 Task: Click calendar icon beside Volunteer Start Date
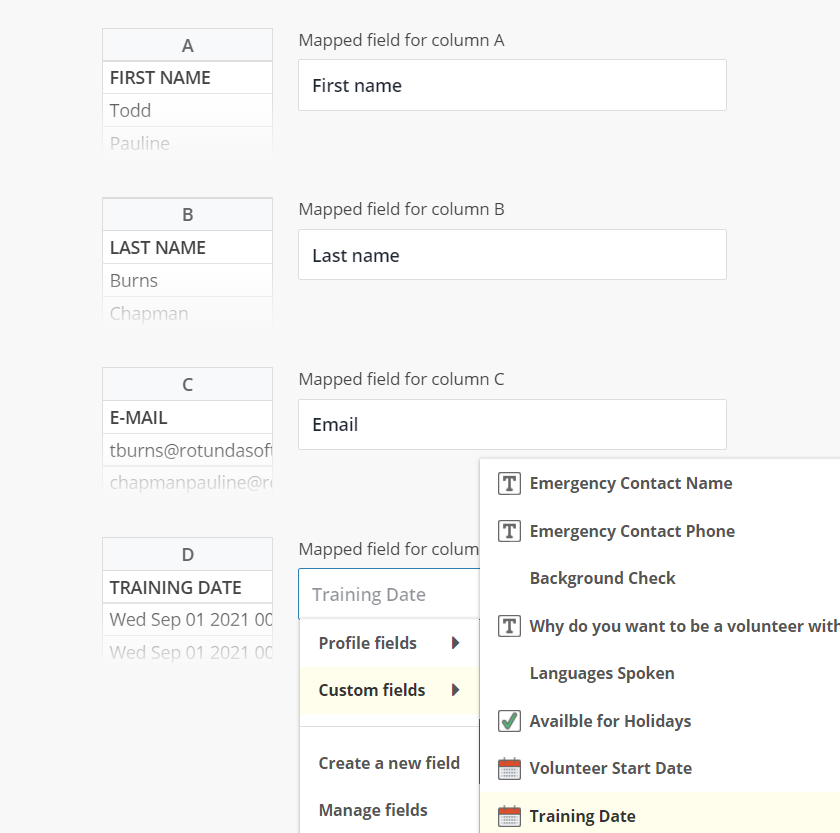click(x=509, y=768)
